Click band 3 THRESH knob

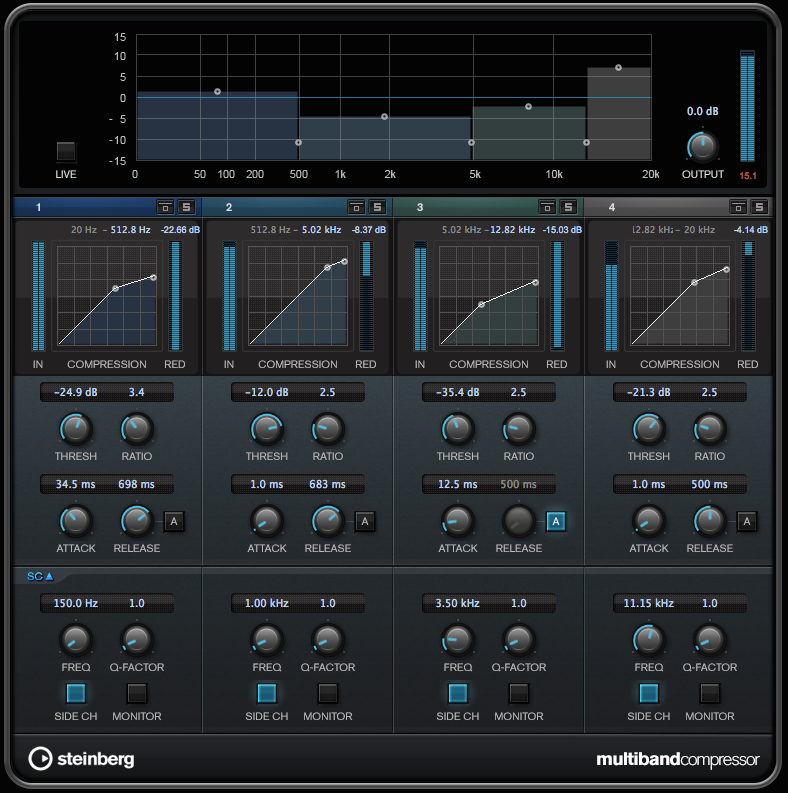(x=458, y=429)
